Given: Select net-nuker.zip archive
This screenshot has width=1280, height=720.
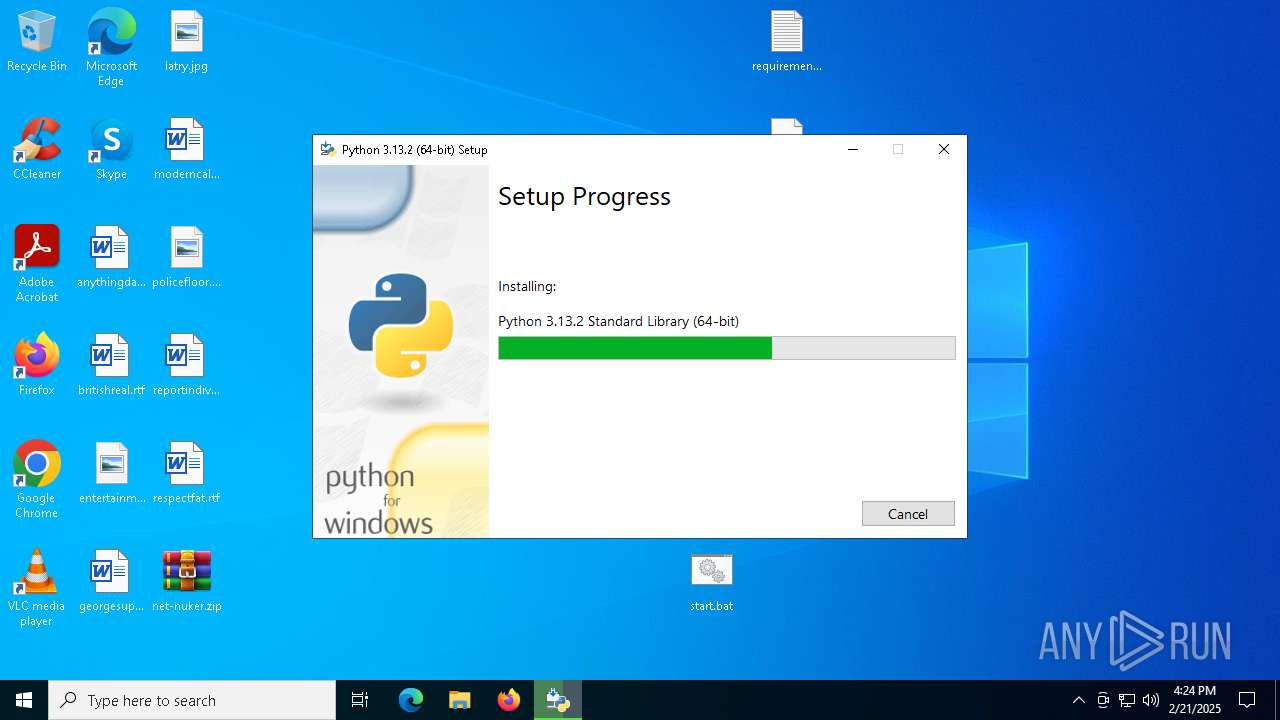Looking at the screenshot, I should click(186, 582).
